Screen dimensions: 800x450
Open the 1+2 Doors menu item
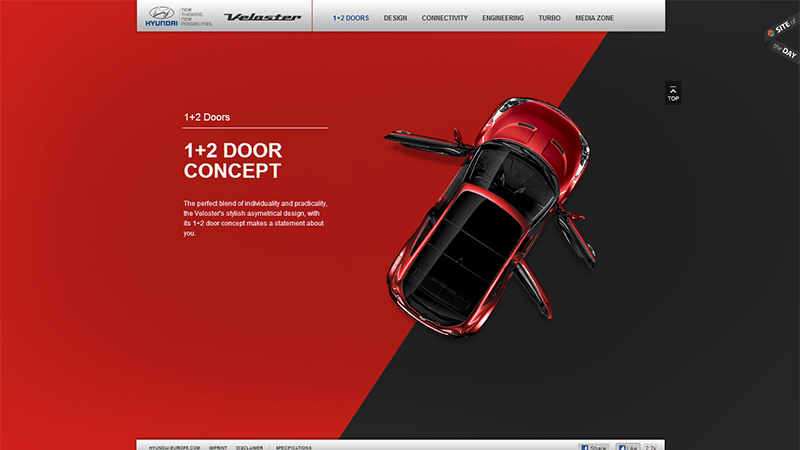(351, 18)
